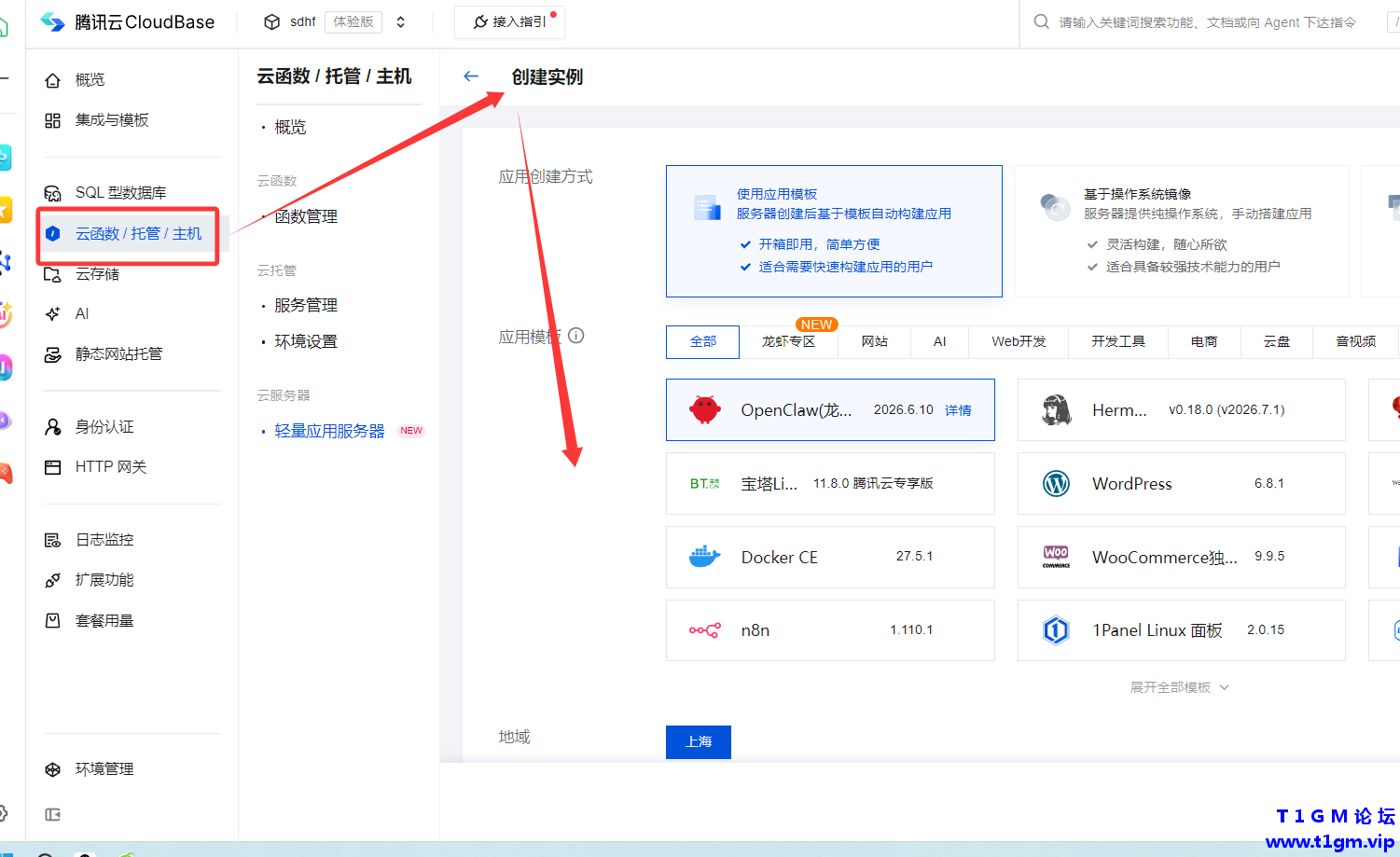
Task: Open 服务管理 menu item
Action: pyautogui.click(x=306, y=305)
